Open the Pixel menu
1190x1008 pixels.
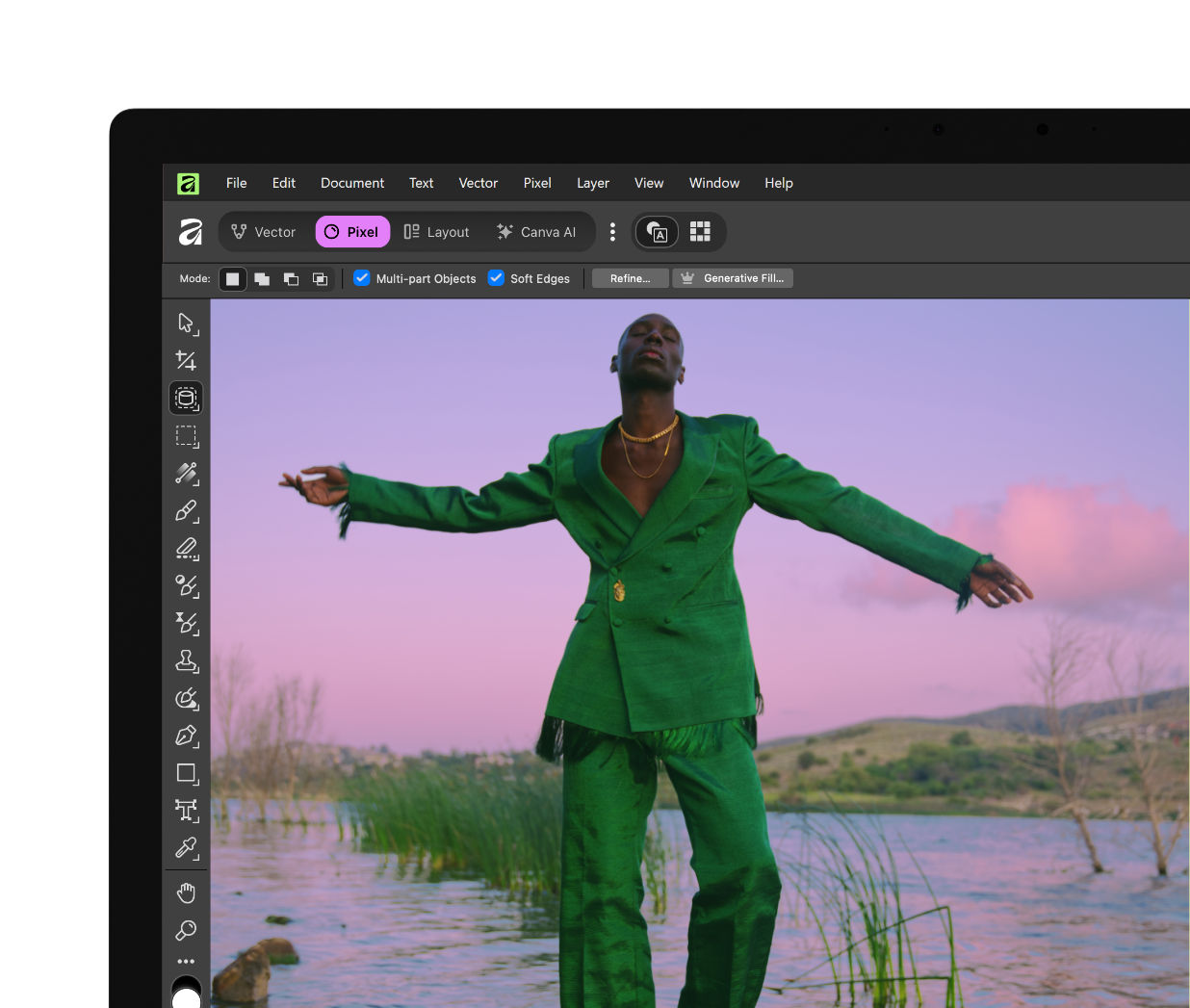[537, 183]
